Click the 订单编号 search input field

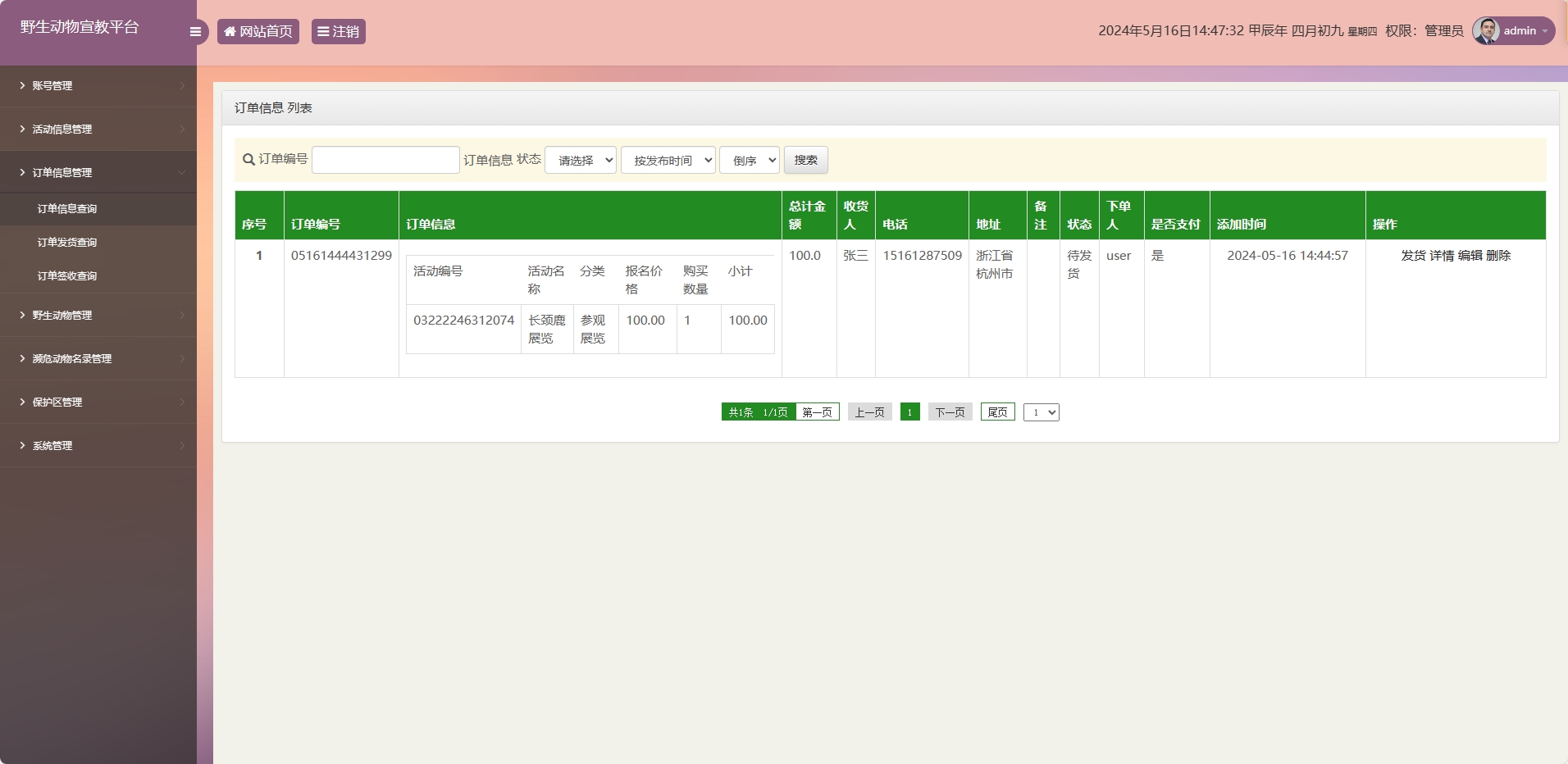[x=385, y=160]
